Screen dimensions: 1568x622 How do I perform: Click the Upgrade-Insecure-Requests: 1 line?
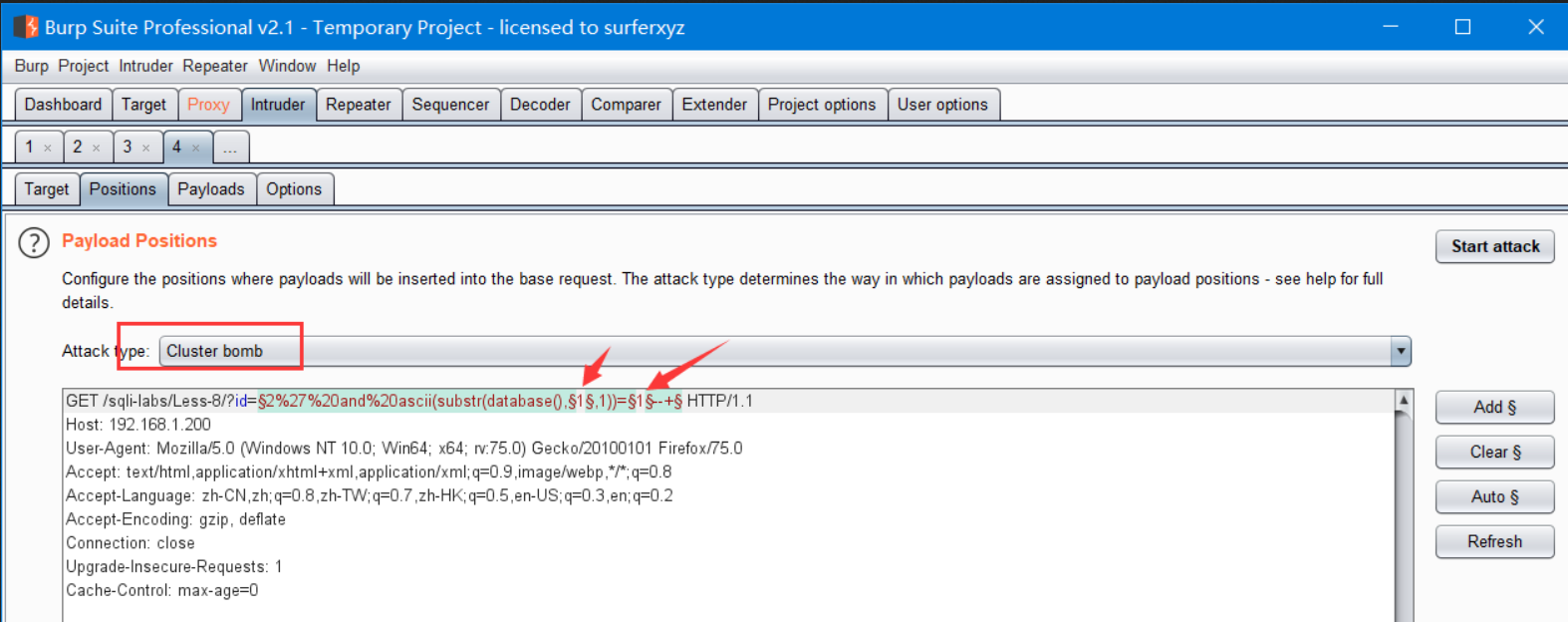click(x=174, y=567)
